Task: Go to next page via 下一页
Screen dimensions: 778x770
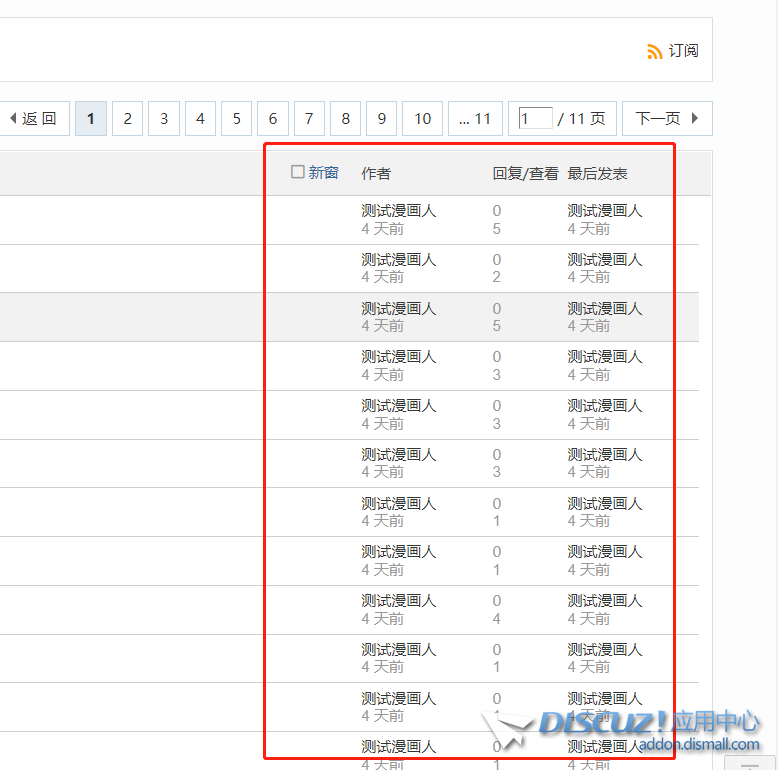Action: click(x=667, y=119)
